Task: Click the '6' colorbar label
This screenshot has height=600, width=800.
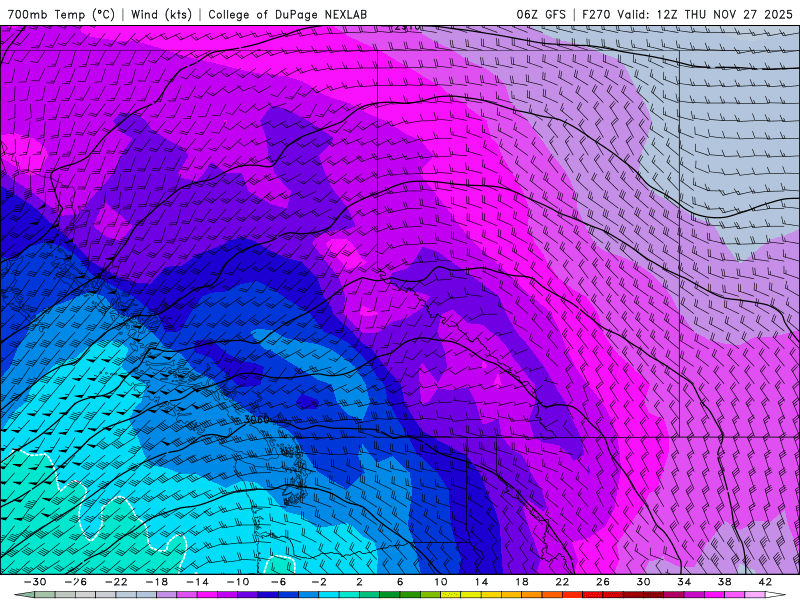Action: click(400, 582)
